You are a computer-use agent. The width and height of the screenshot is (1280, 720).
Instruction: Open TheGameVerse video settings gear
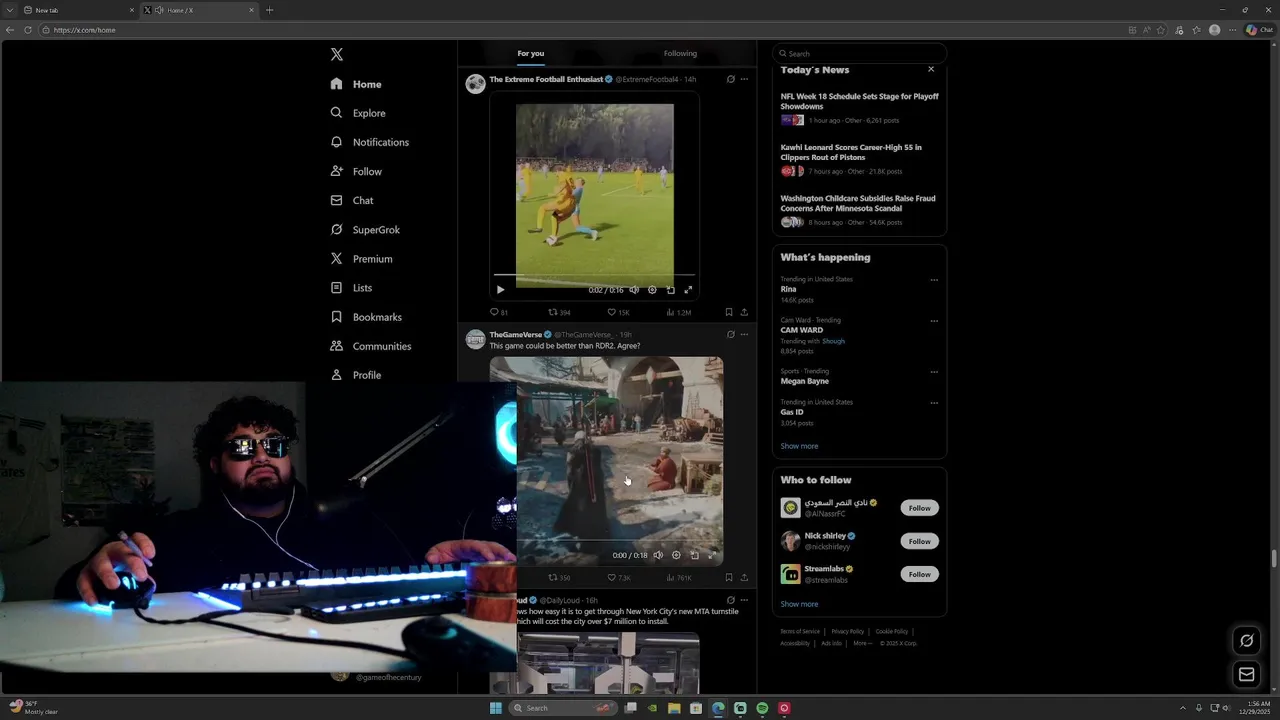[x=676, y=555]
